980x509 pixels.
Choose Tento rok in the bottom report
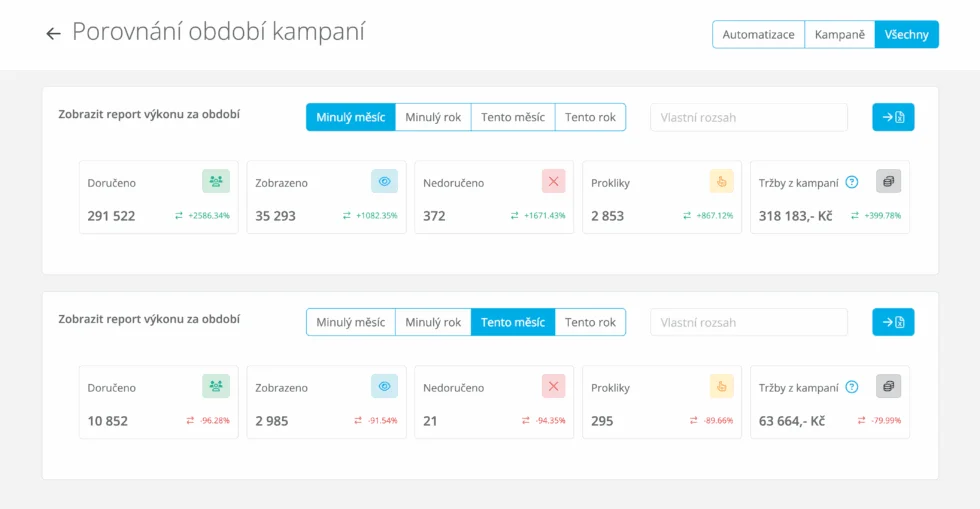(590, 322)
